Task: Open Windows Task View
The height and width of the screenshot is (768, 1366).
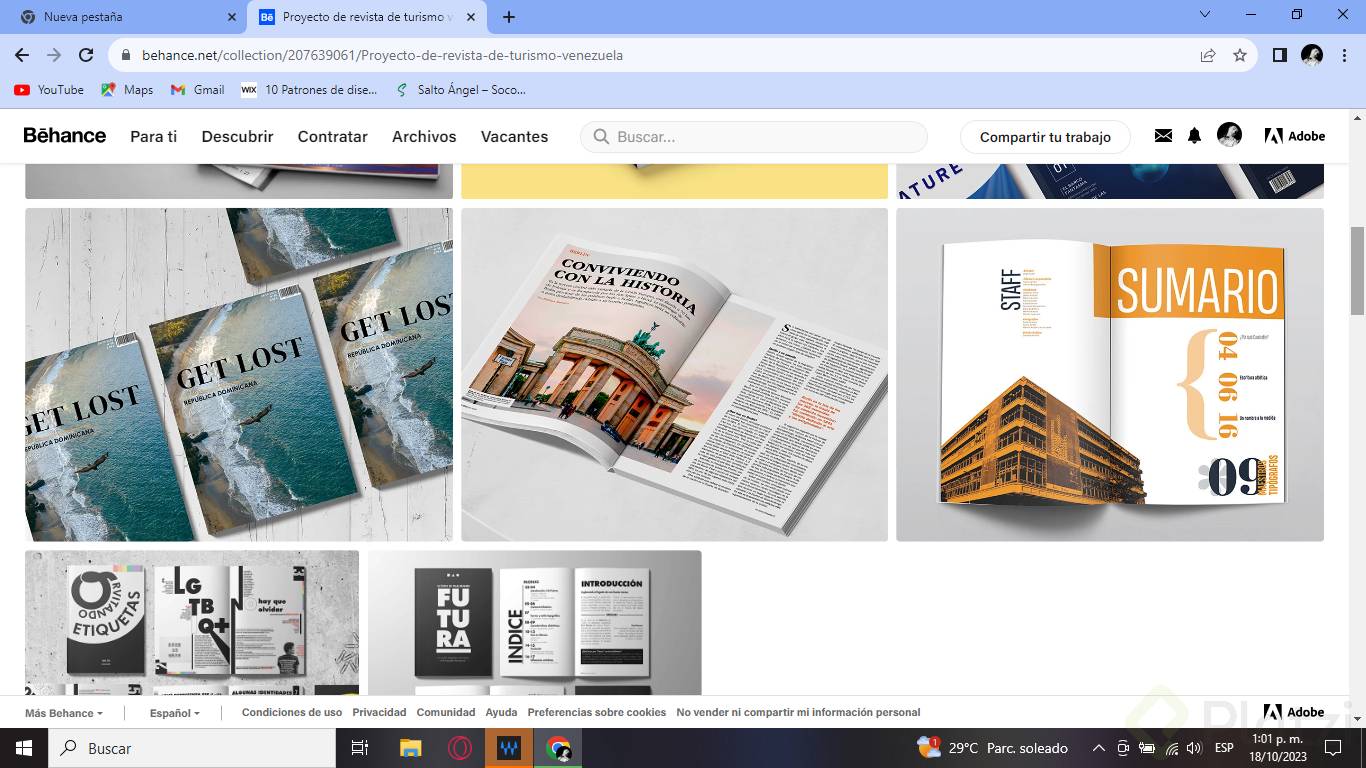Action: [360, 748]
